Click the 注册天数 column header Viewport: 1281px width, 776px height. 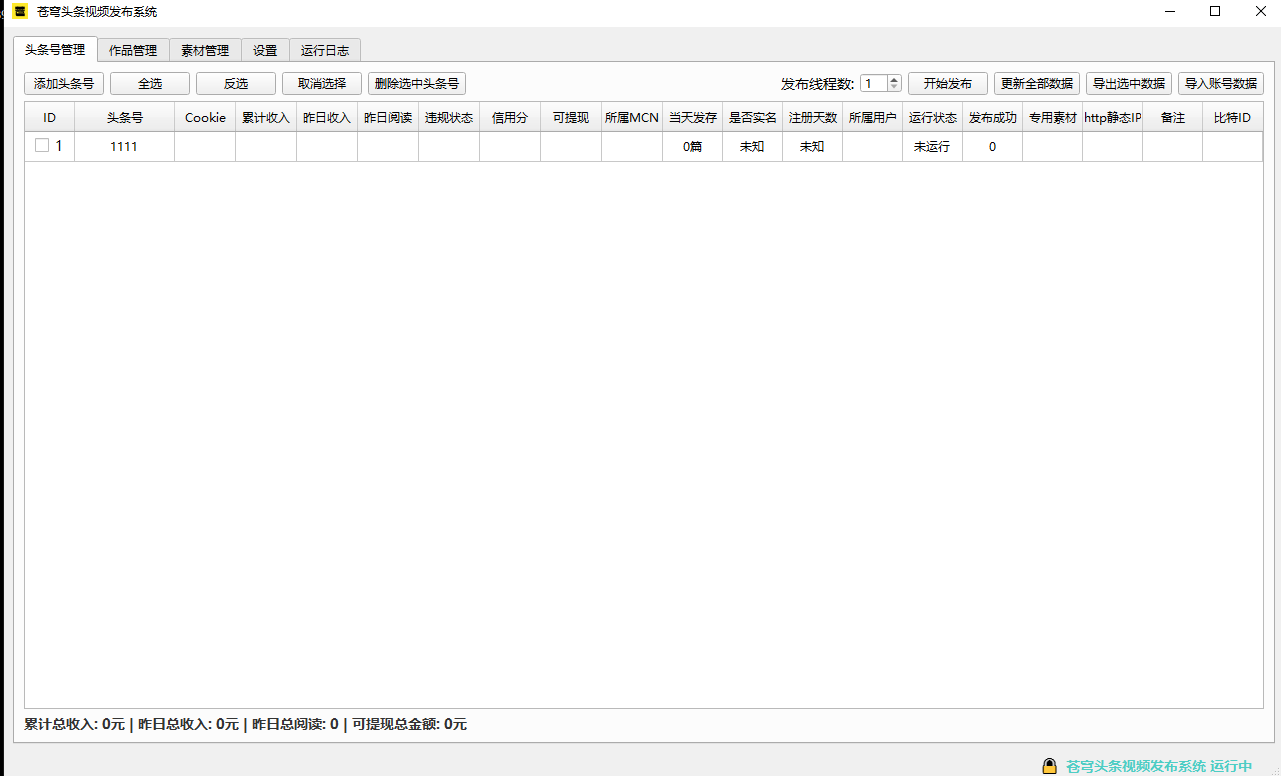click(x=813, y=117)
